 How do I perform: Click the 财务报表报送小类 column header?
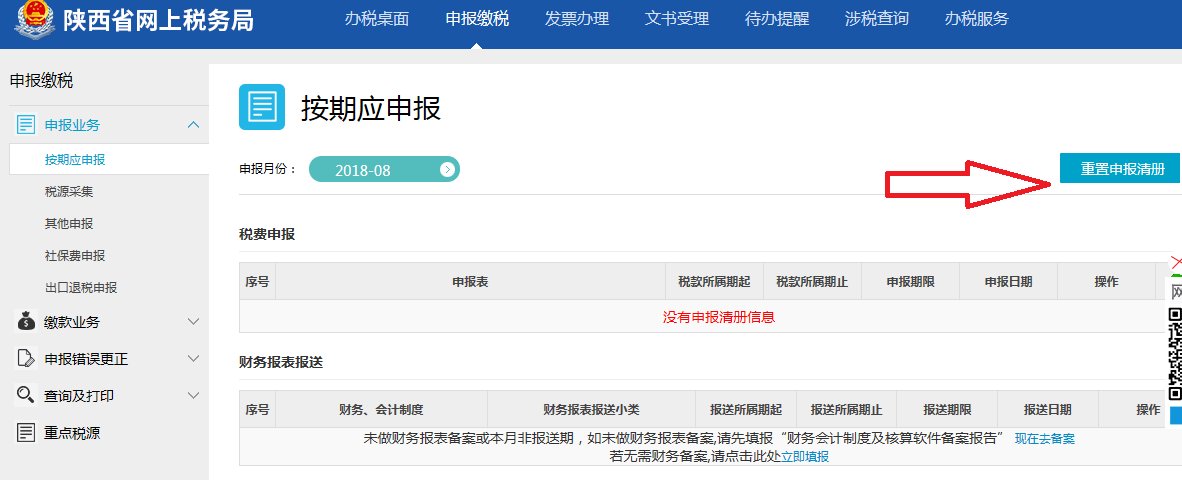coord(592,410)
